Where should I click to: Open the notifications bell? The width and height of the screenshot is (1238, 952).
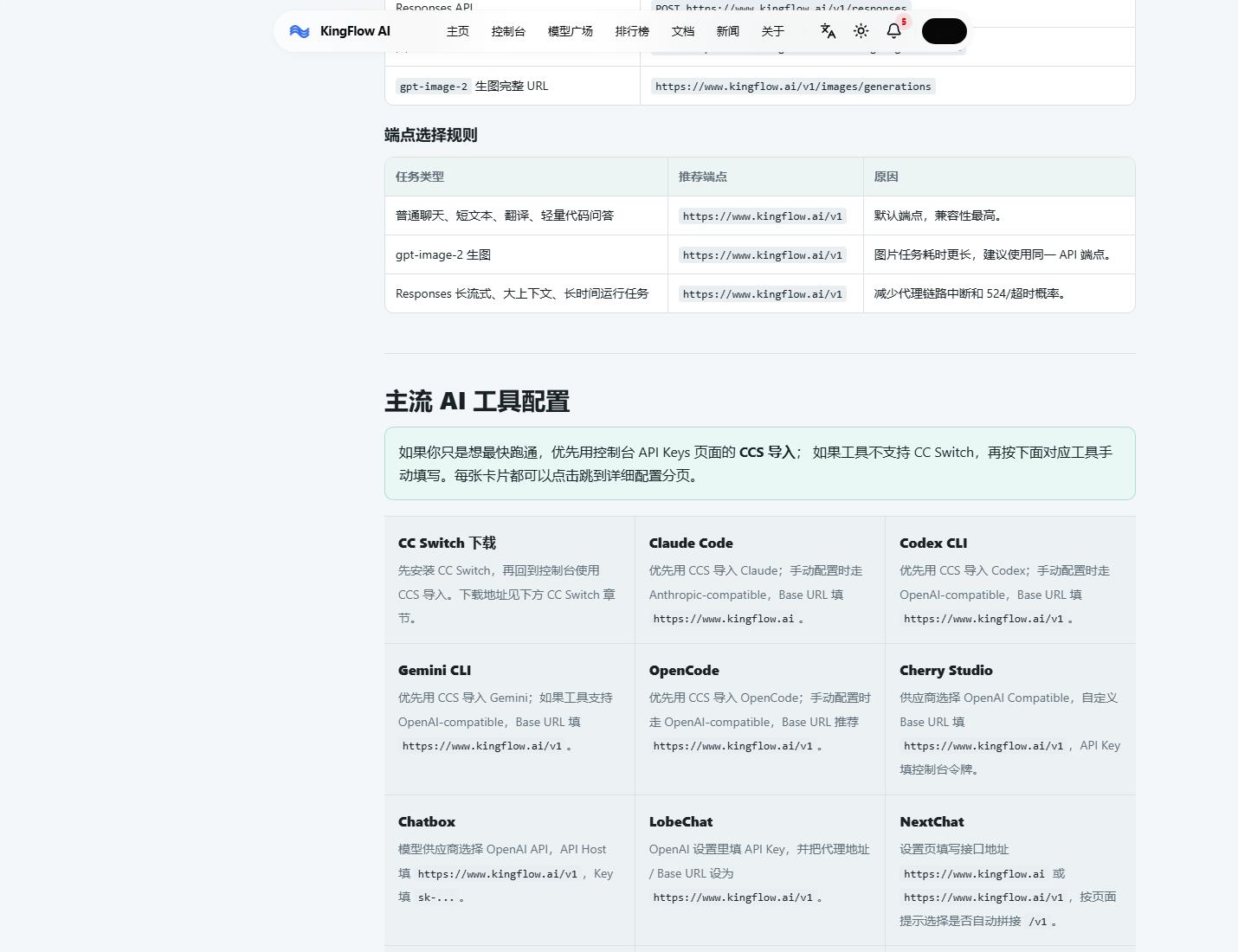click(894, 31)
